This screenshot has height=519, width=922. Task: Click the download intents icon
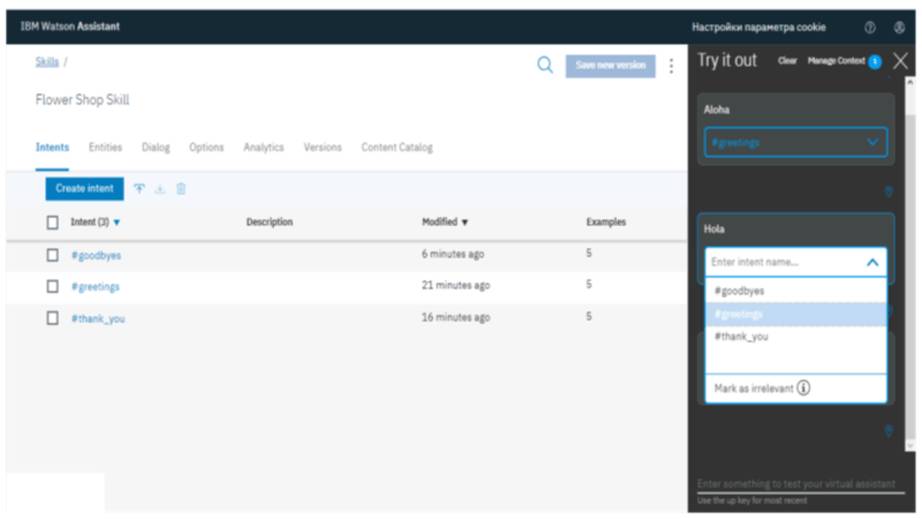click(x=159, y=189)
